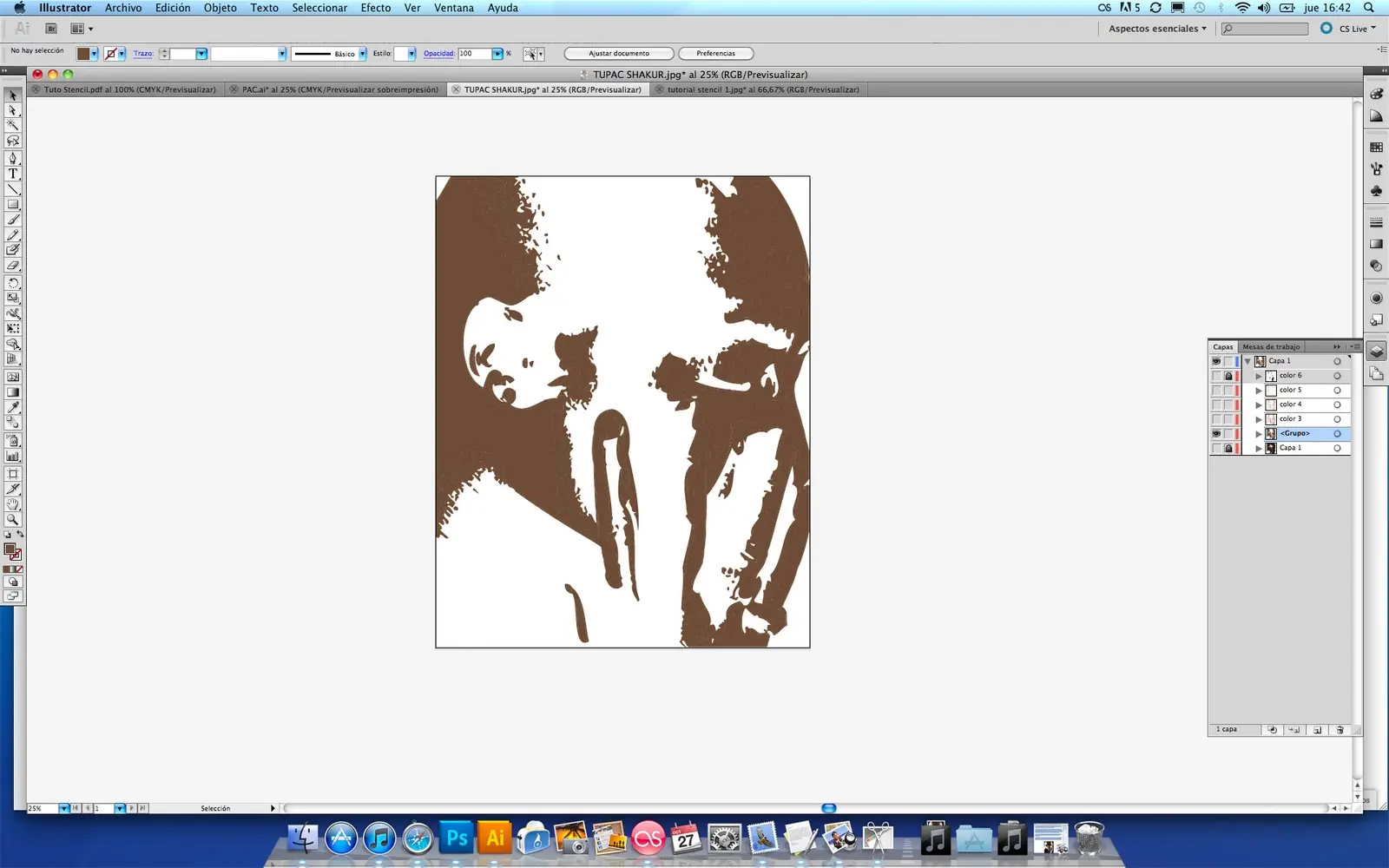Viewport: 1389px width, 868px height.
Task: Select the Eyedropper tool
Action: point(13,407)
